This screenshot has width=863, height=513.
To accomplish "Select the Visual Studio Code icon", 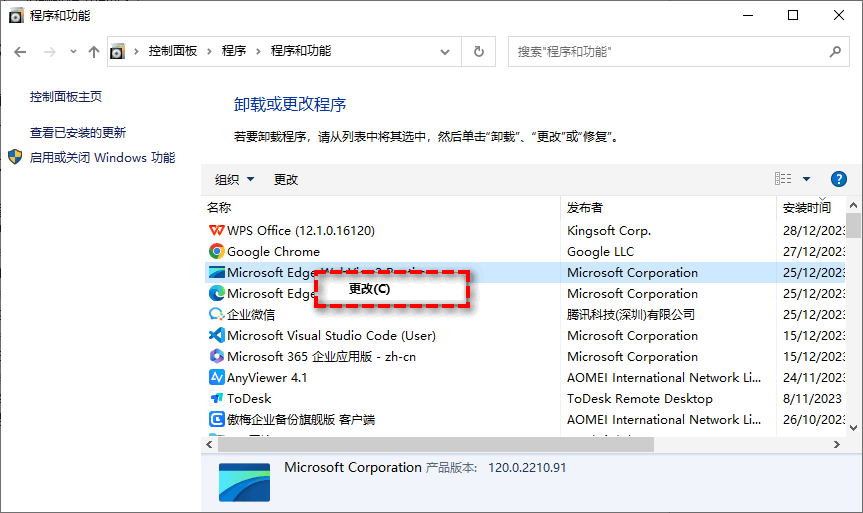I will click(217, 335).
